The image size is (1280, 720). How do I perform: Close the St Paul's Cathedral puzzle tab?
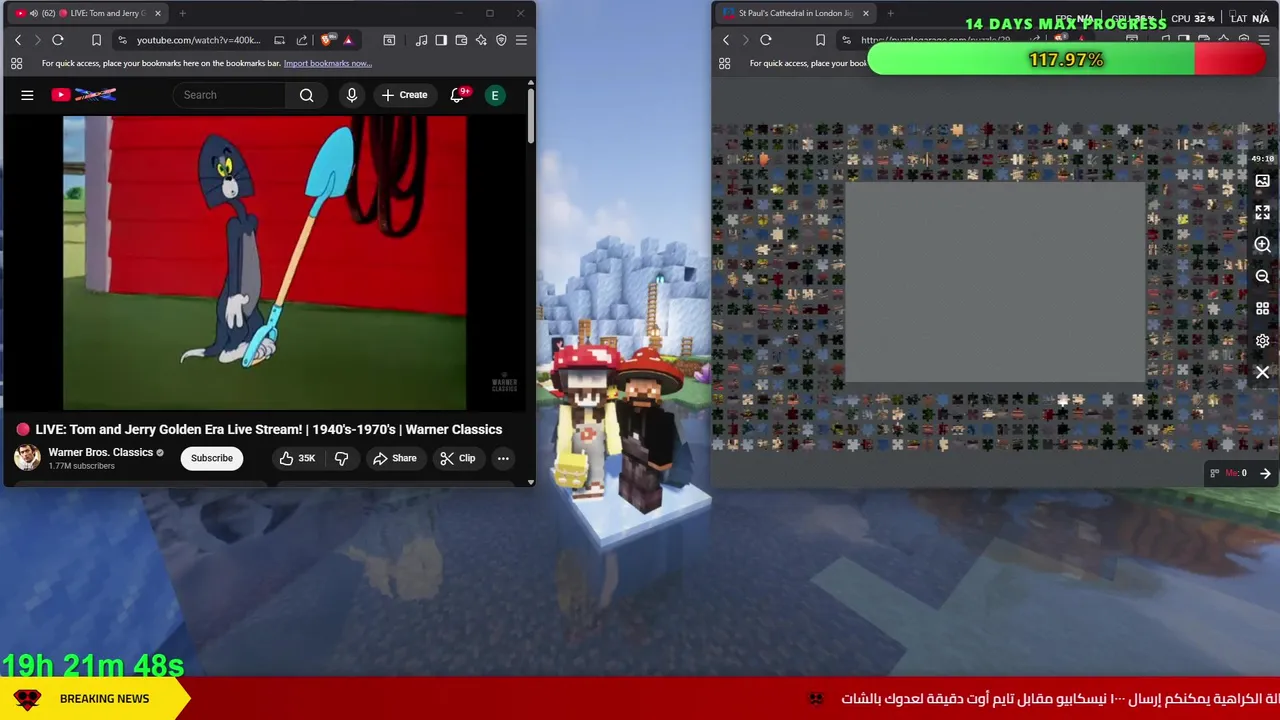pos(865,13)
